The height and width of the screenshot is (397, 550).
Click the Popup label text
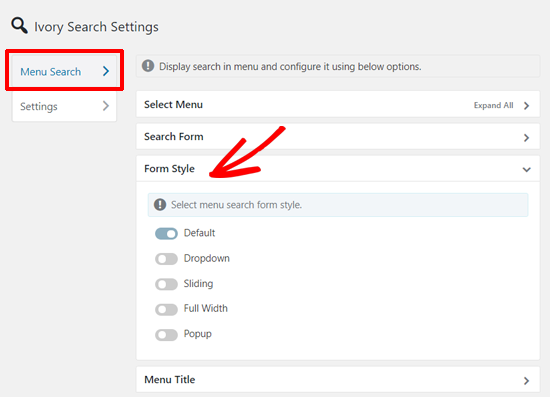point(197,334)
